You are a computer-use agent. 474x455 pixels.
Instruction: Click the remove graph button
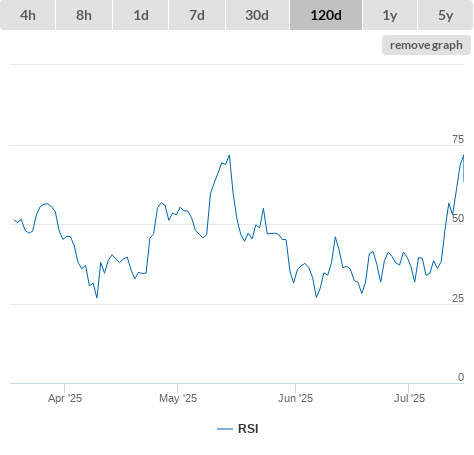tap(426, 45)
